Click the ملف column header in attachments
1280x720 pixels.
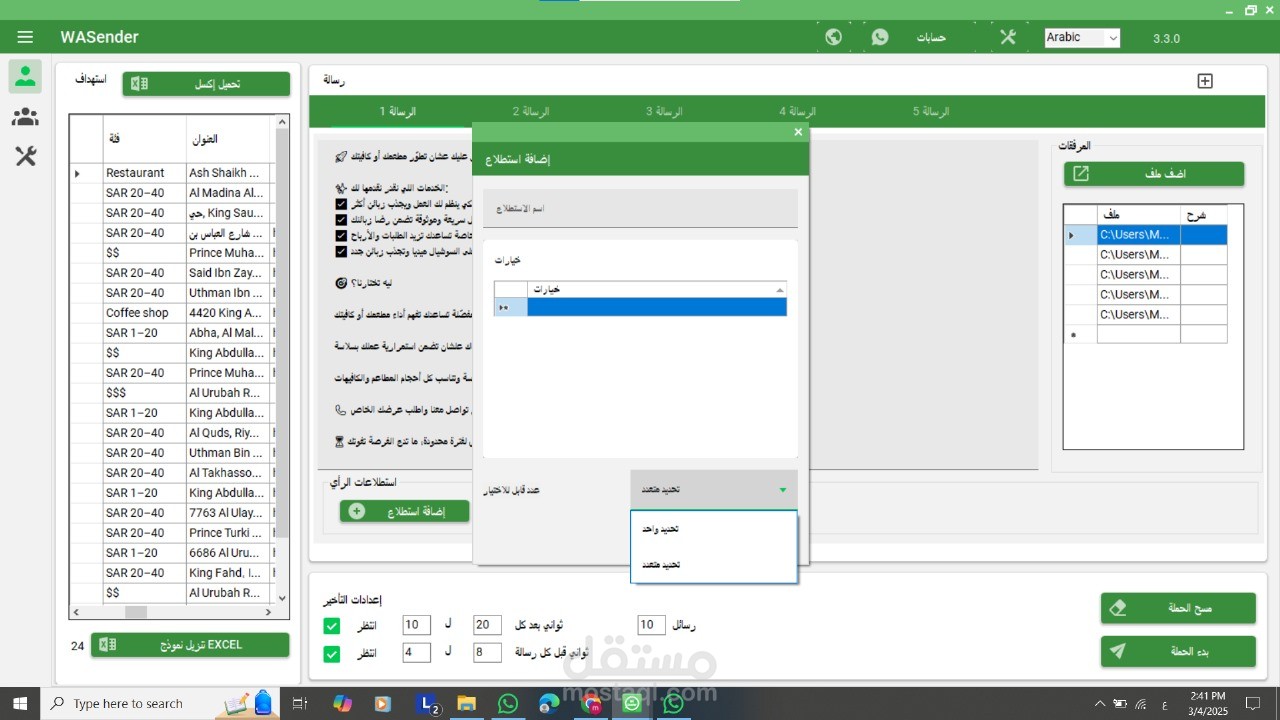[1138, 215]
